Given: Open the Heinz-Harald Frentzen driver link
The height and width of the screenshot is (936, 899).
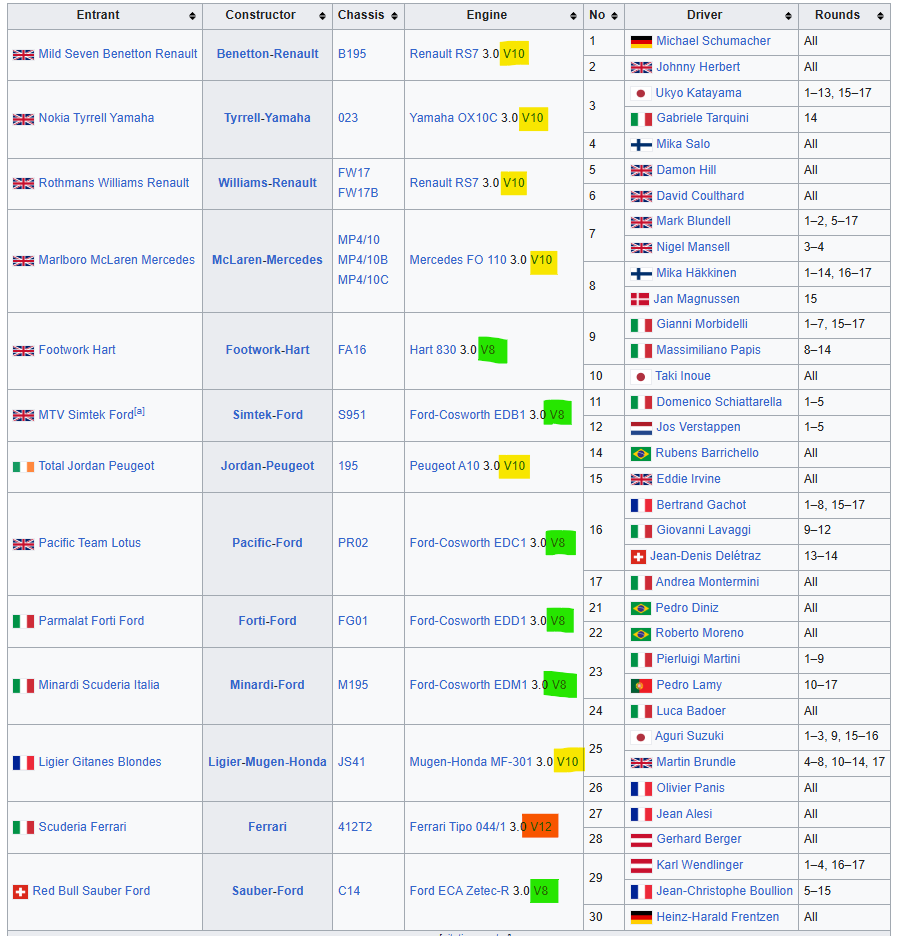Looking at the screenshot, I should [x=718, y=917].
